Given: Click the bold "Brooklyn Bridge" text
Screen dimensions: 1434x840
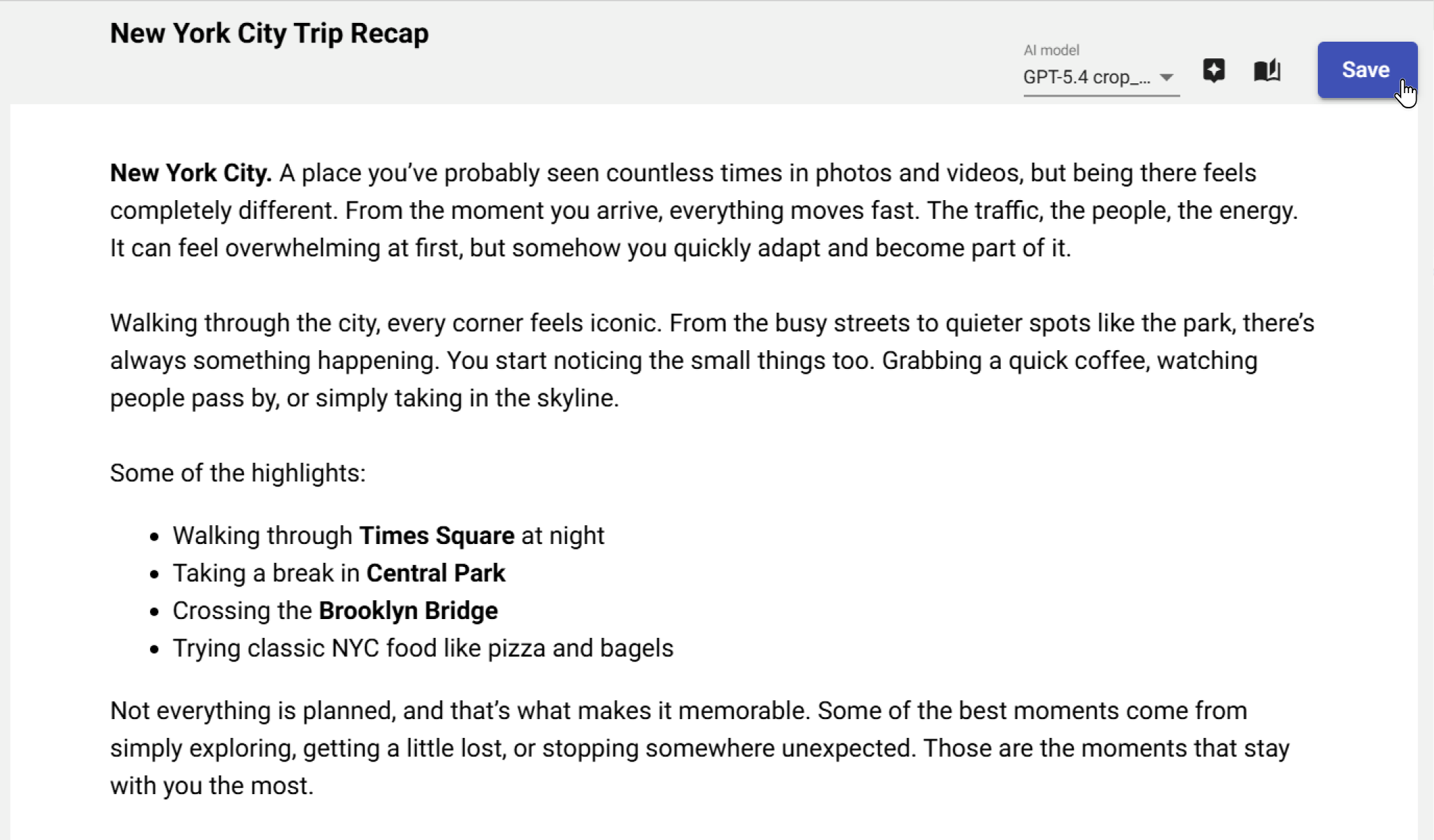Looking at the screenshot, I should 408,611.
